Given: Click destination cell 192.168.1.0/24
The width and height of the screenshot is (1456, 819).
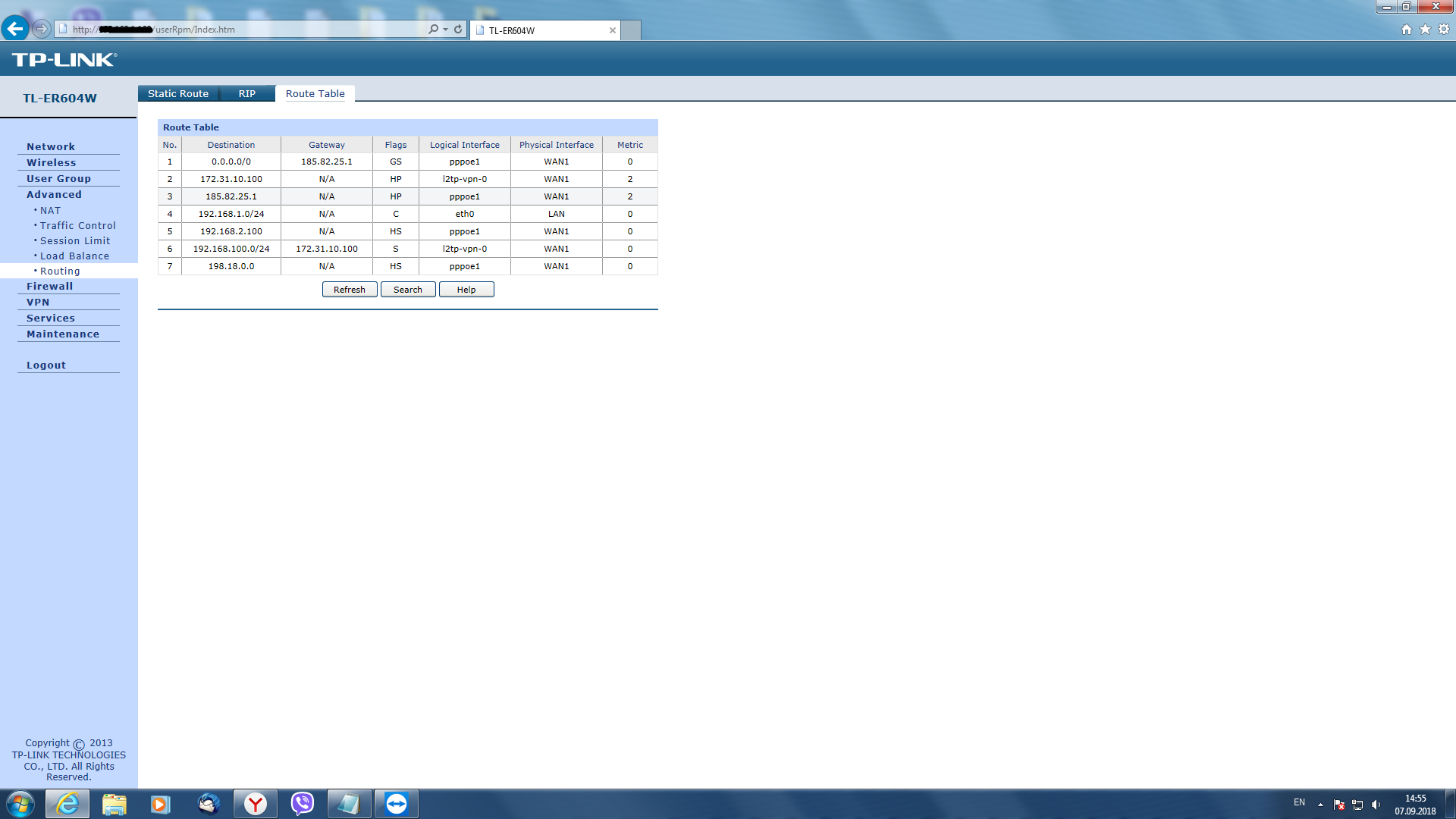Looking at the screenshot, I should coord(231,214).
